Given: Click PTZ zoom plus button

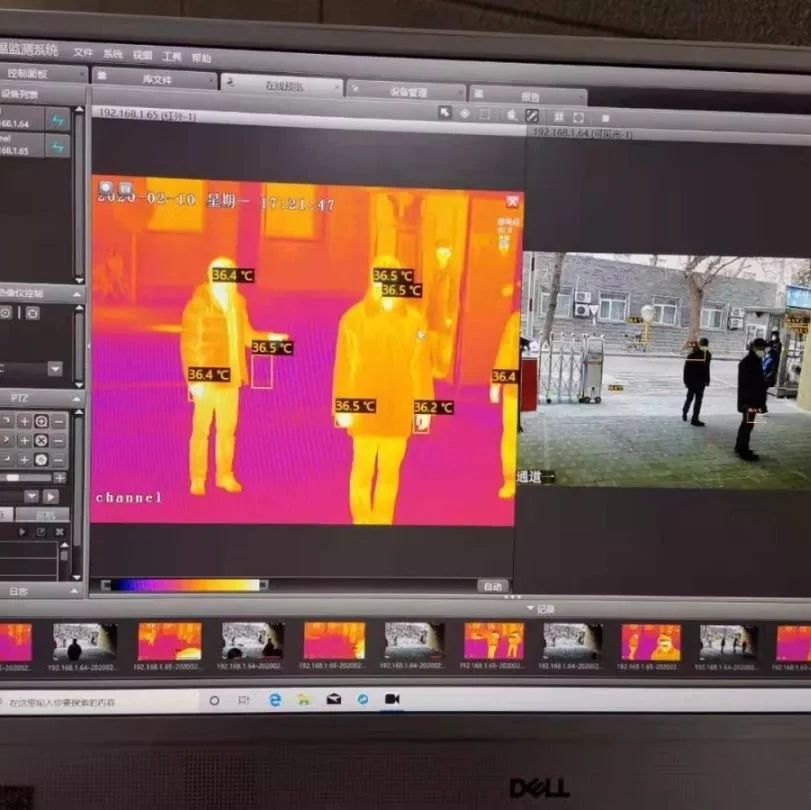Looking at the screenshot, I should point(24,422).
